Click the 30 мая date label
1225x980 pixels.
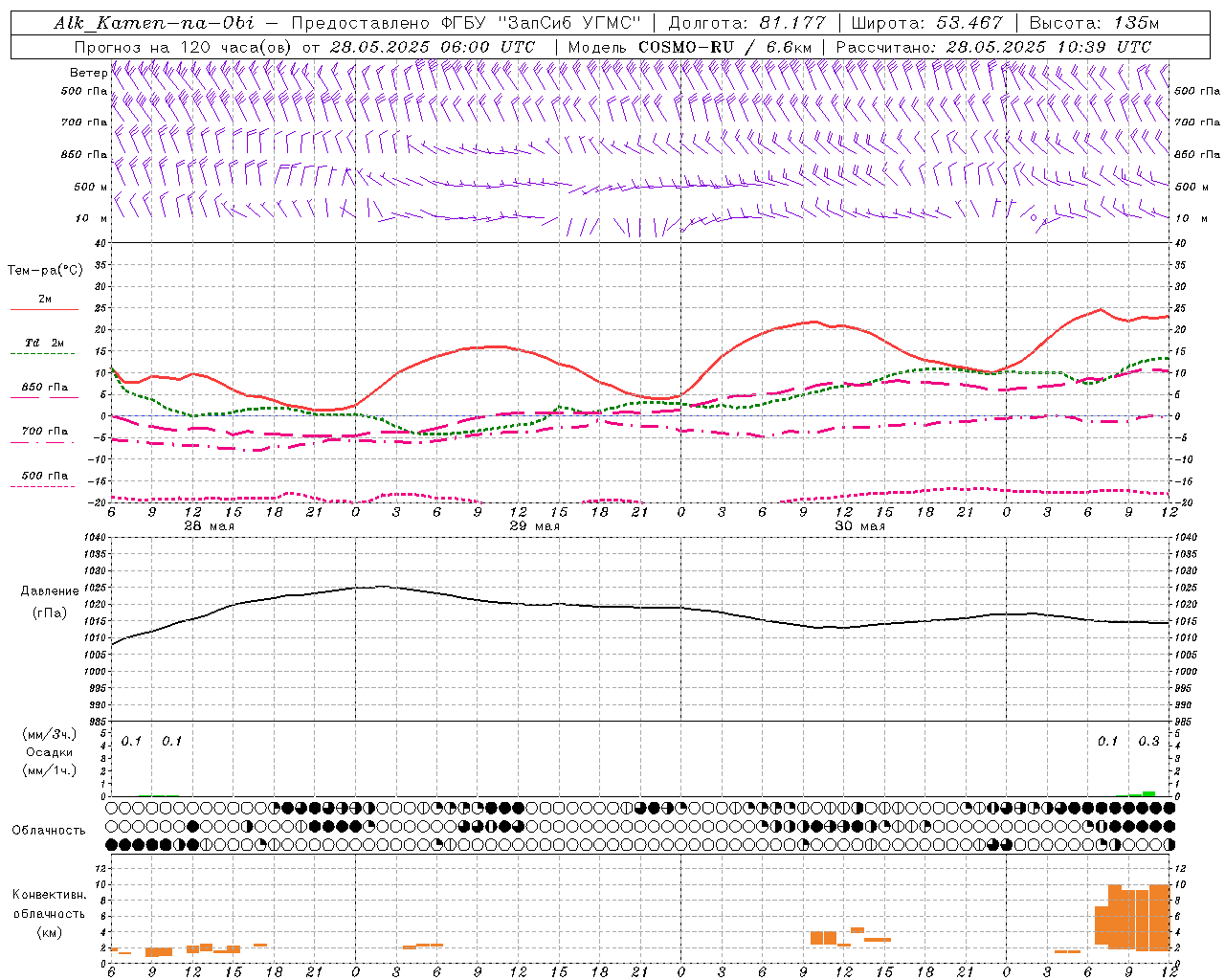859,526
